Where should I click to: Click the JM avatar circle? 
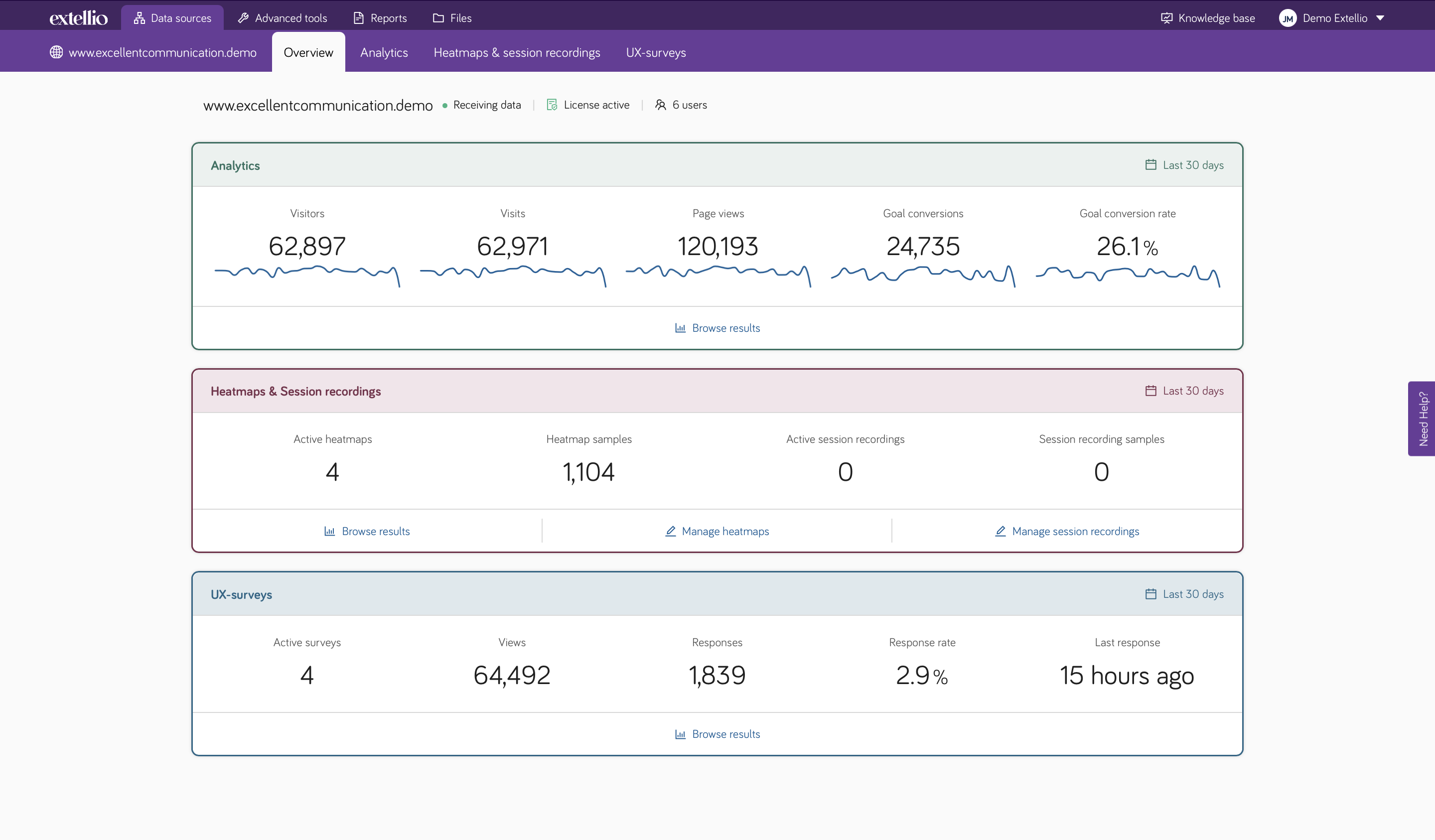coord(1288,17)
